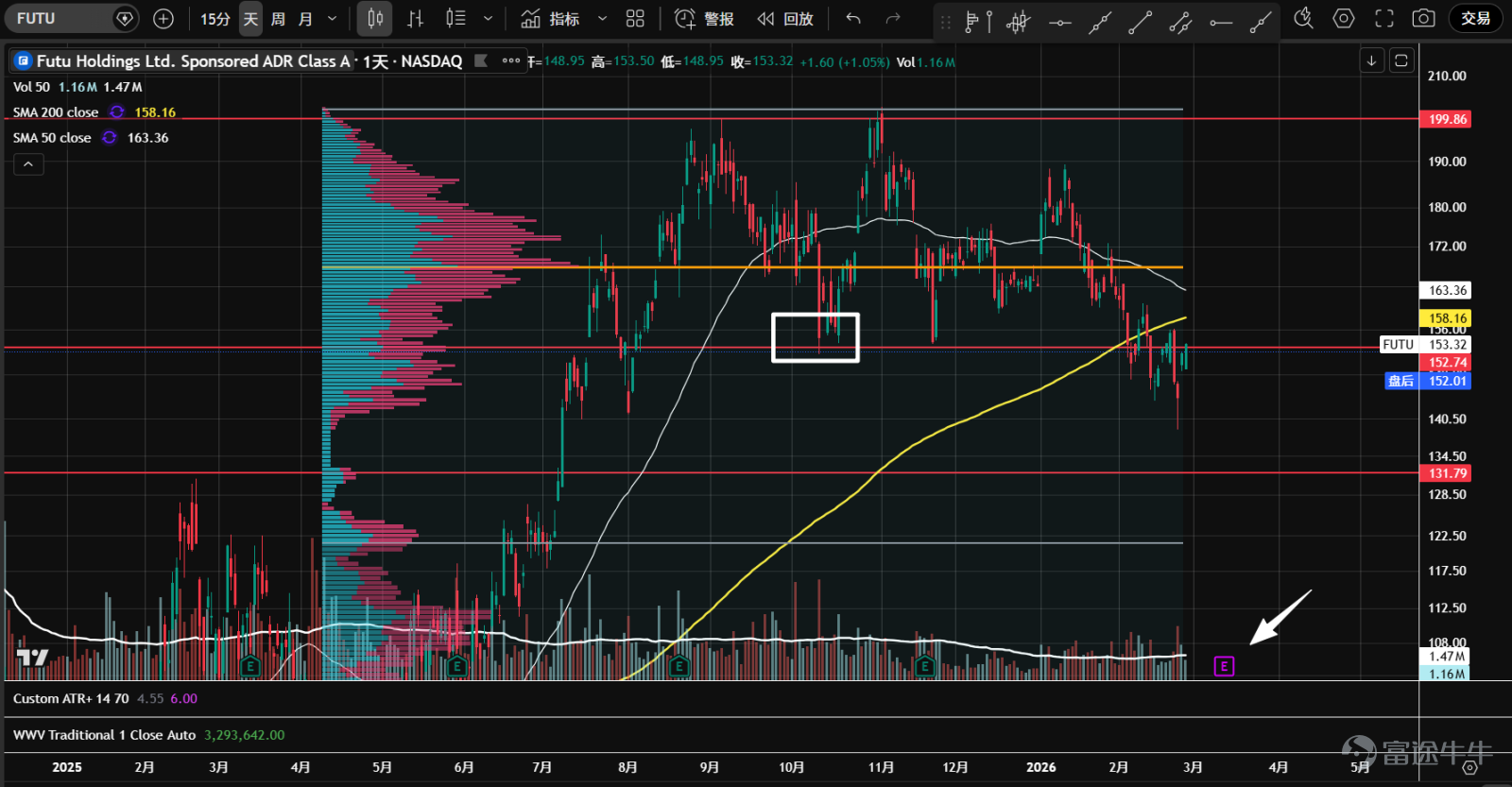
Task: Click the 152.74 red price label
Action: click(x=1447, y=363)
